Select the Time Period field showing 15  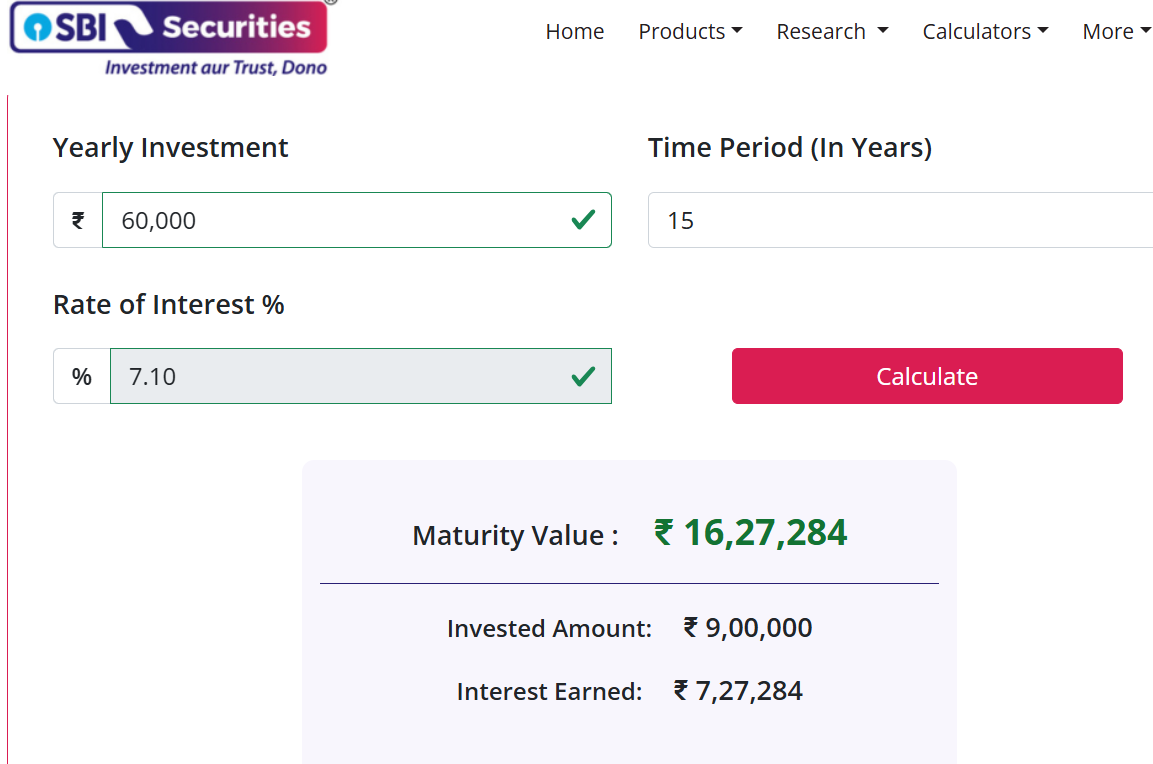[900, 220]
